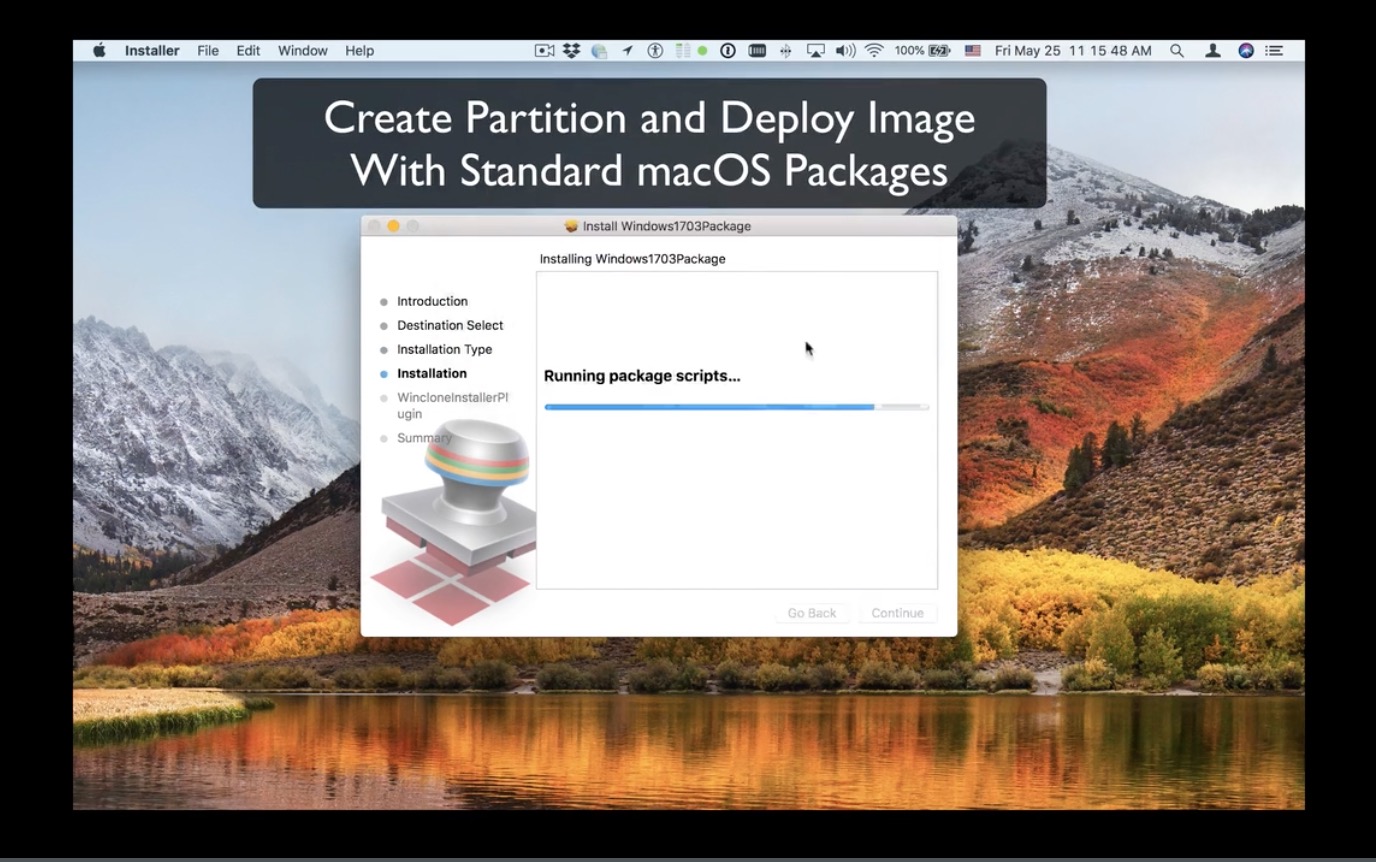
Task: Select the Introduction step
Action: (x=432, y=301)
